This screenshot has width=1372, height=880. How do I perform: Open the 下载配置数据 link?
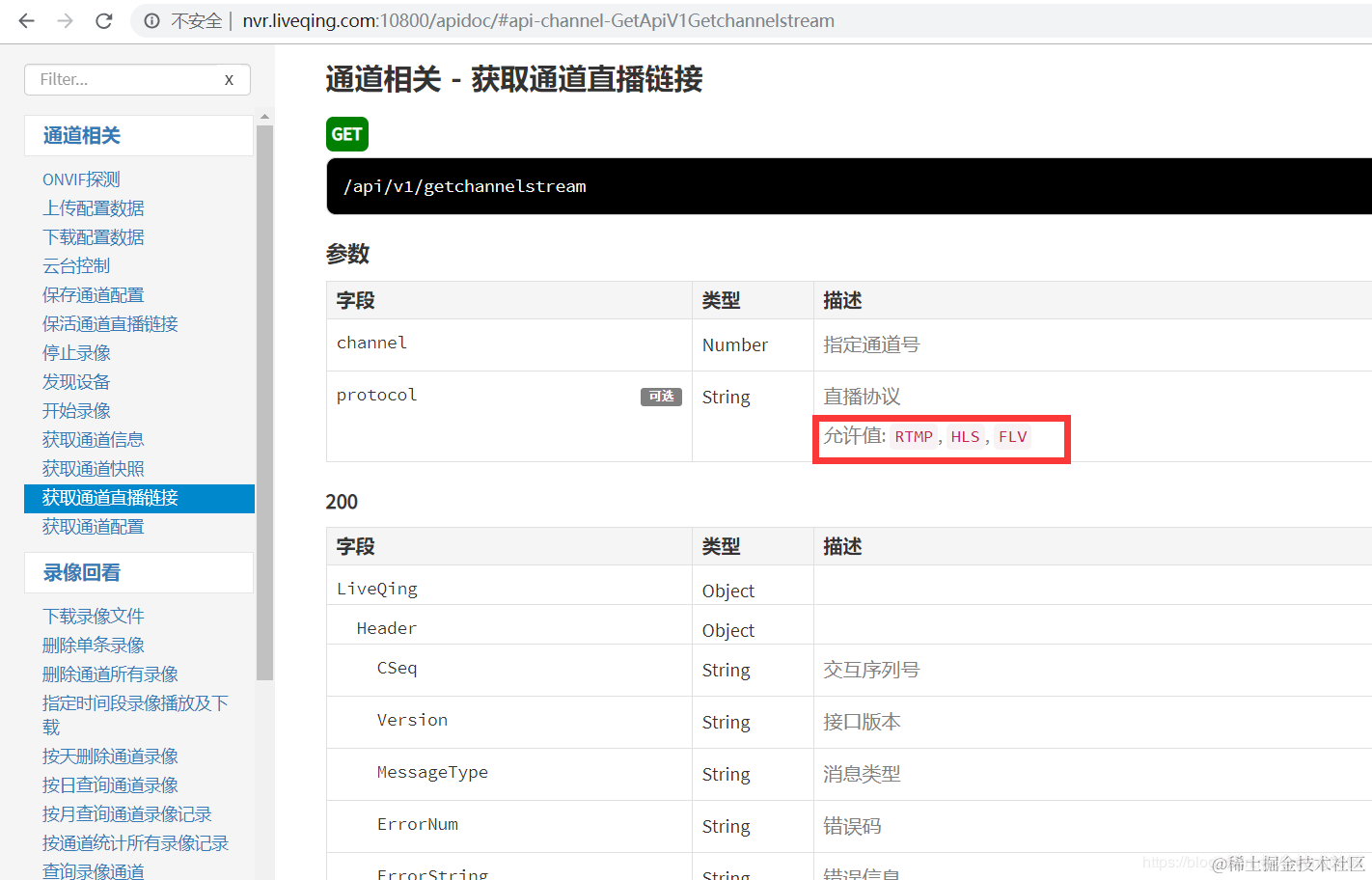point(94,237)
